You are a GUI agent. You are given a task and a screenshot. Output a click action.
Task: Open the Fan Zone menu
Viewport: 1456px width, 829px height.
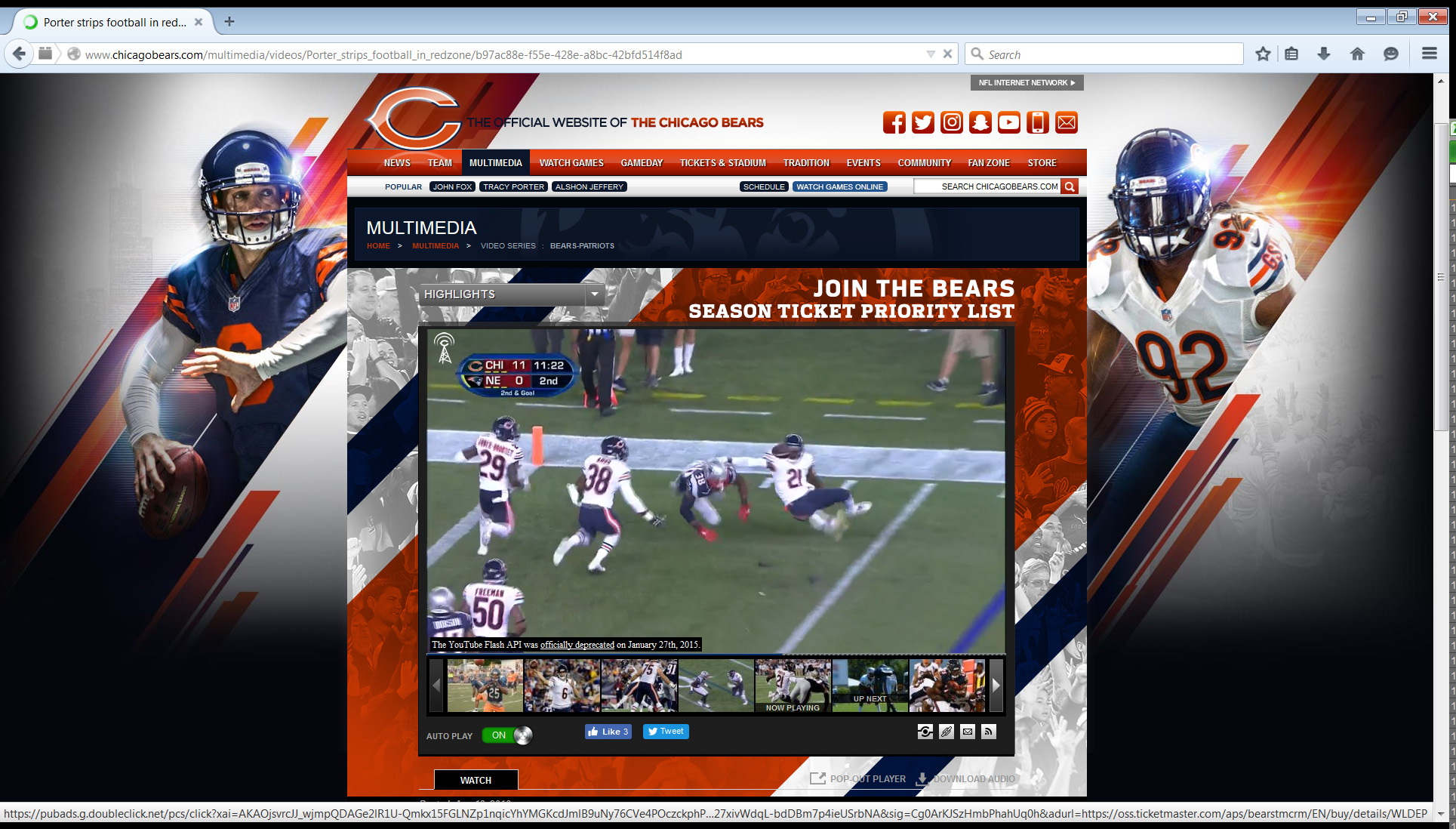click(x=989, y=163)
